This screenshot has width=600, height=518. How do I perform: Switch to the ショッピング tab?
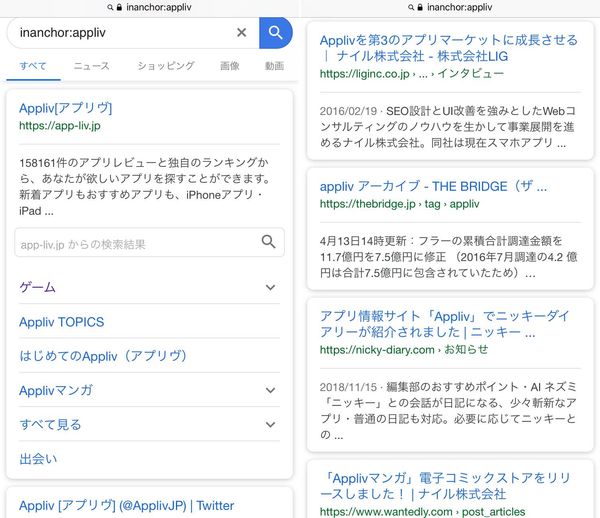click(166, 66)
